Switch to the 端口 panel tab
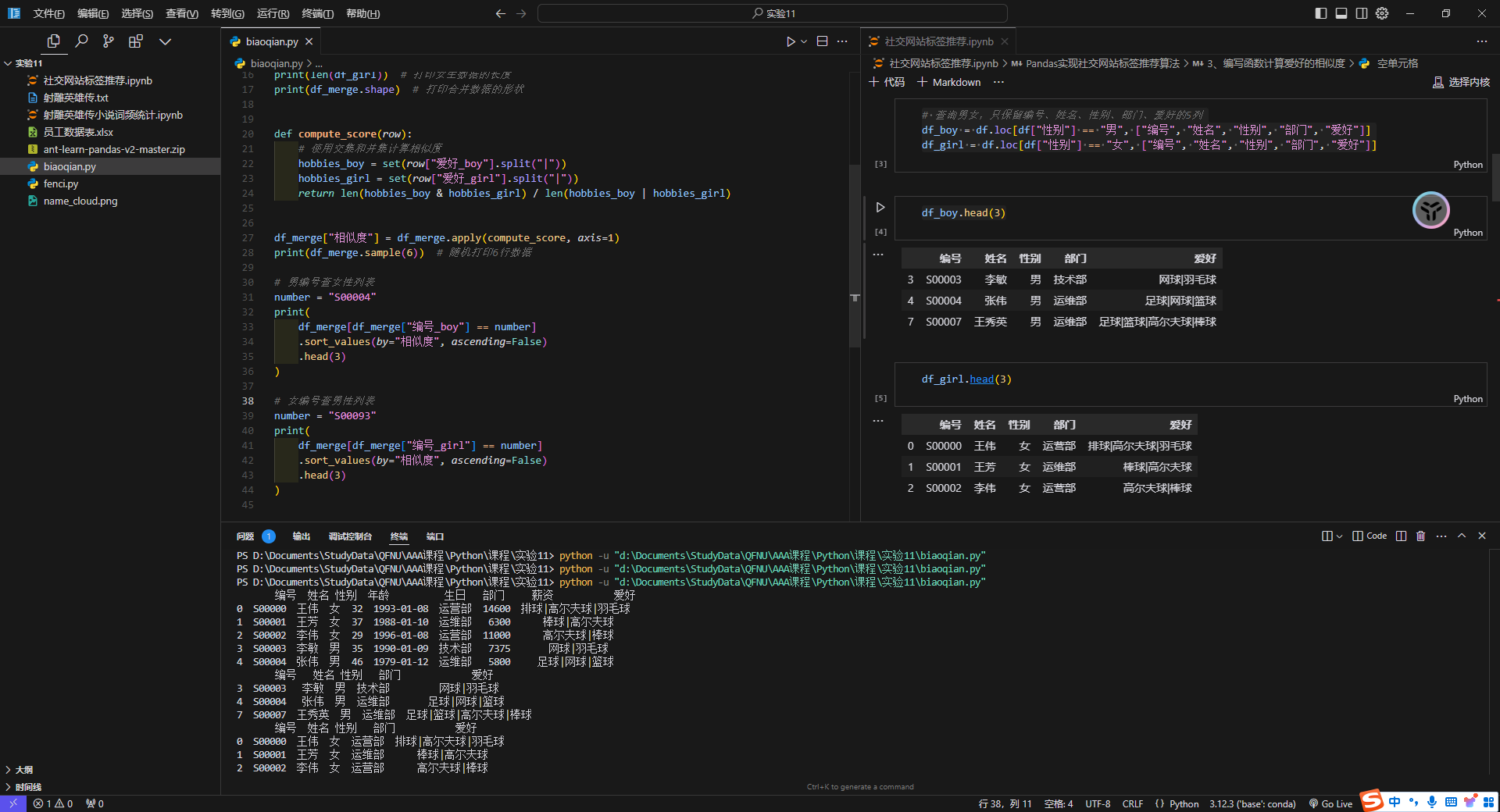Viewport: 1500px width, 812px height. (435, 536)
